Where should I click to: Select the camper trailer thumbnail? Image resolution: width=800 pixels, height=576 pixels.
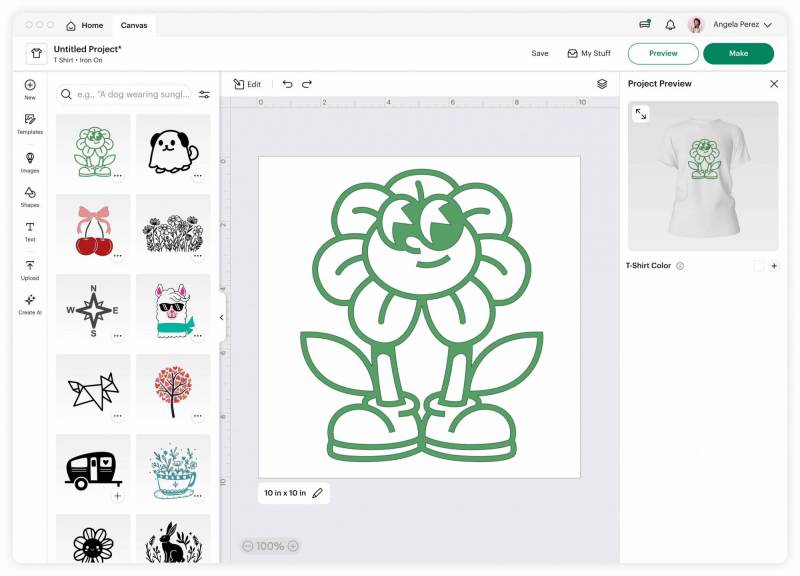[93, 469]
